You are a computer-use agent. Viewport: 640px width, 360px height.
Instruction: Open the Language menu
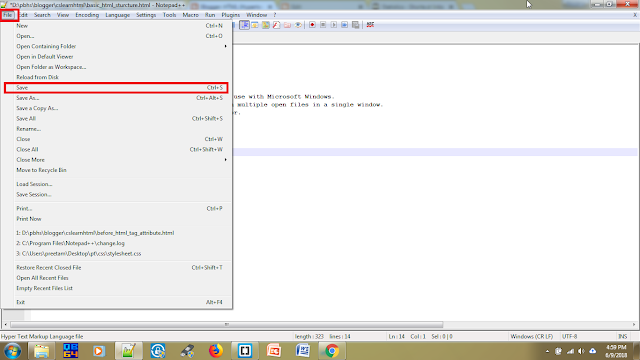[118, 15]
